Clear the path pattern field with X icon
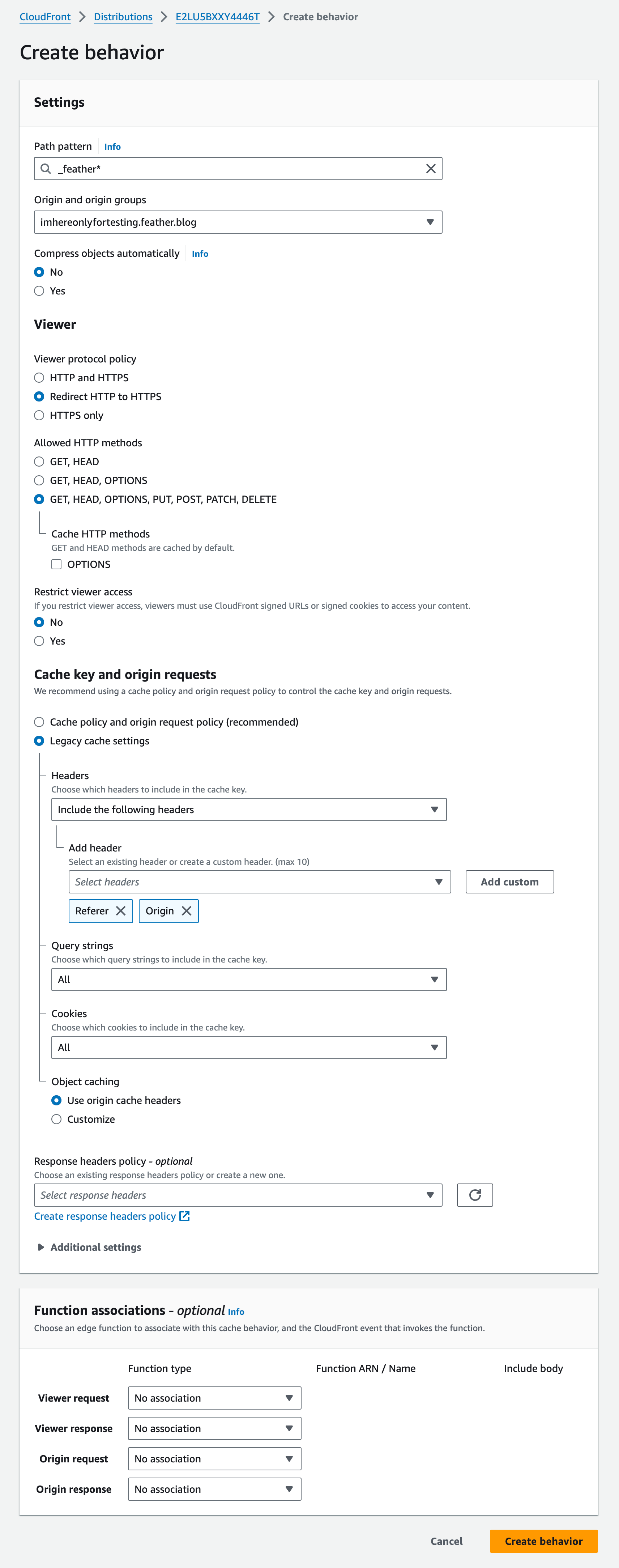This screenshot has width=619, height=1568. pyautogui.click(x=430, y=169)
